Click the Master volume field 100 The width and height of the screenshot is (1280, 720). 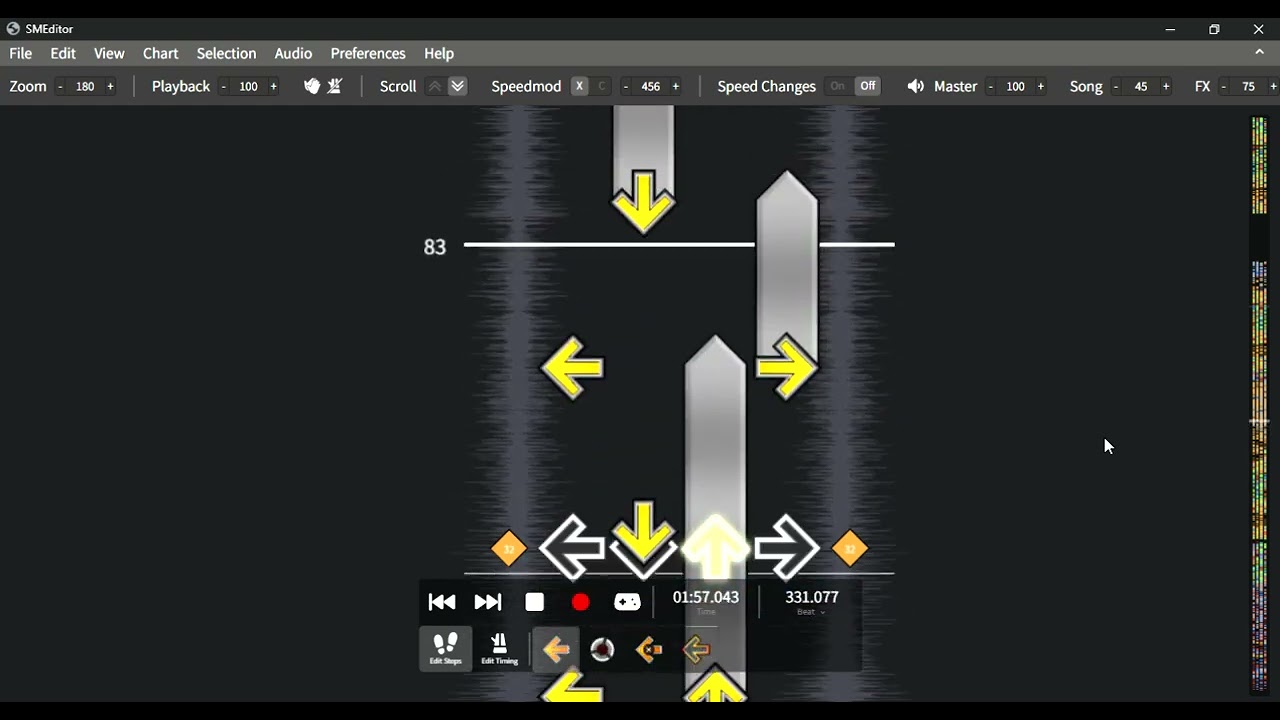pyautogui.click(x=1015, y=86)
